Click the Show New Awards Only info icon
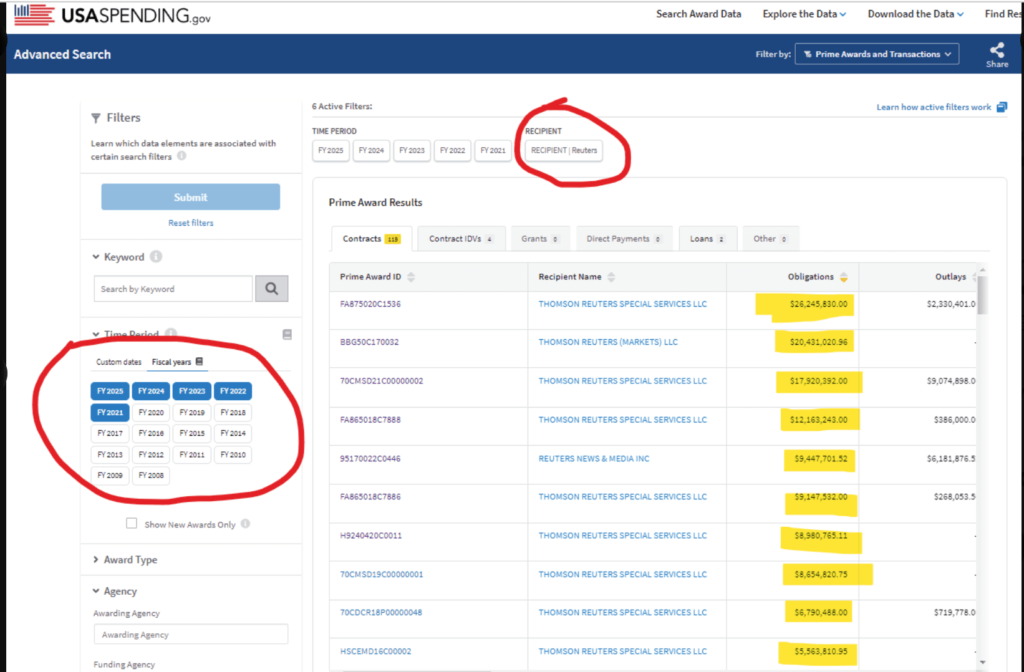This screenshot has width=1024, height=672. (x=246, y=524)
